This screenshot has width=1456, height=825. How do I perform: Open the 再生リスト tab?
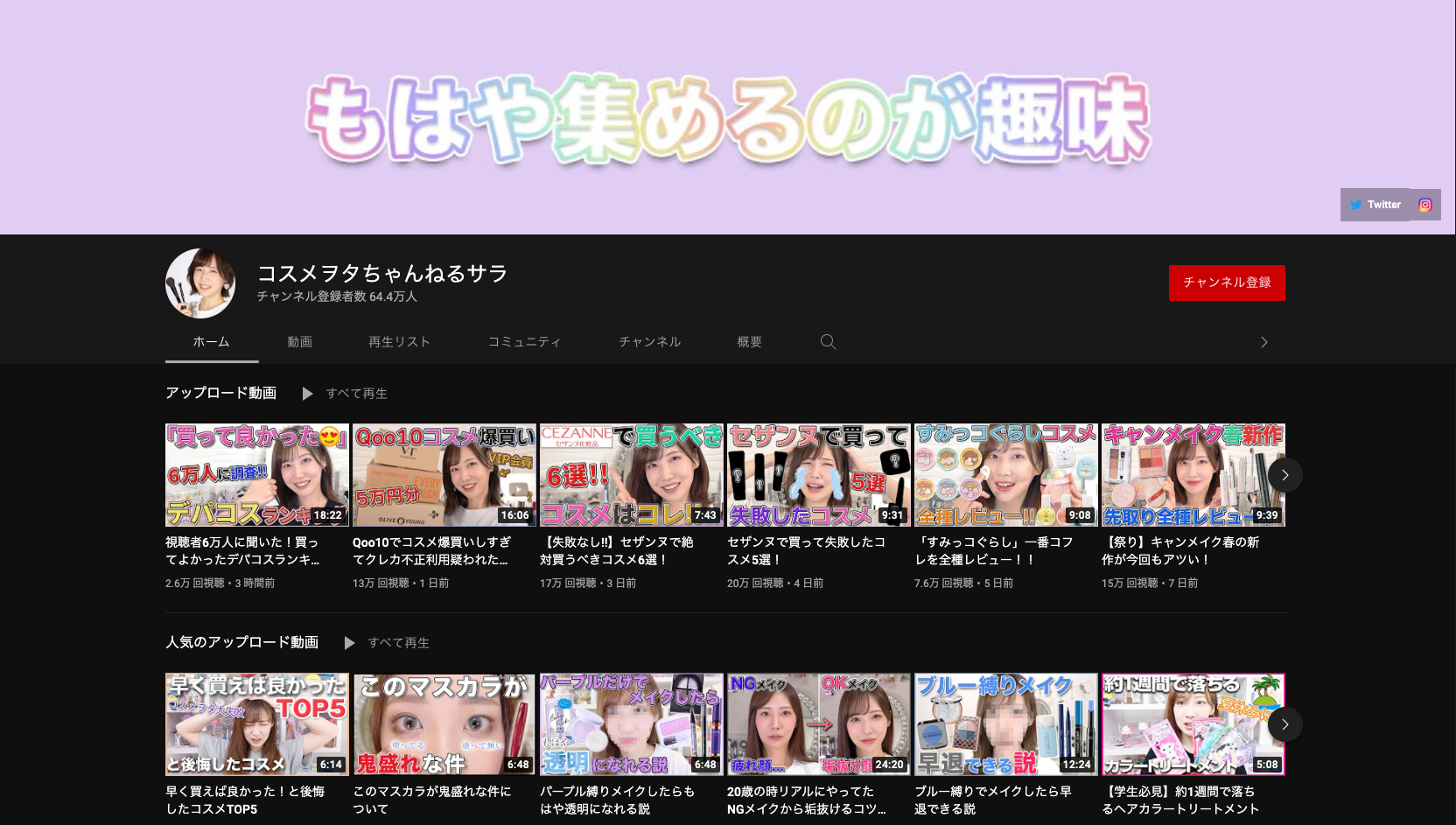pyautogui.click(x=400, y=342)
